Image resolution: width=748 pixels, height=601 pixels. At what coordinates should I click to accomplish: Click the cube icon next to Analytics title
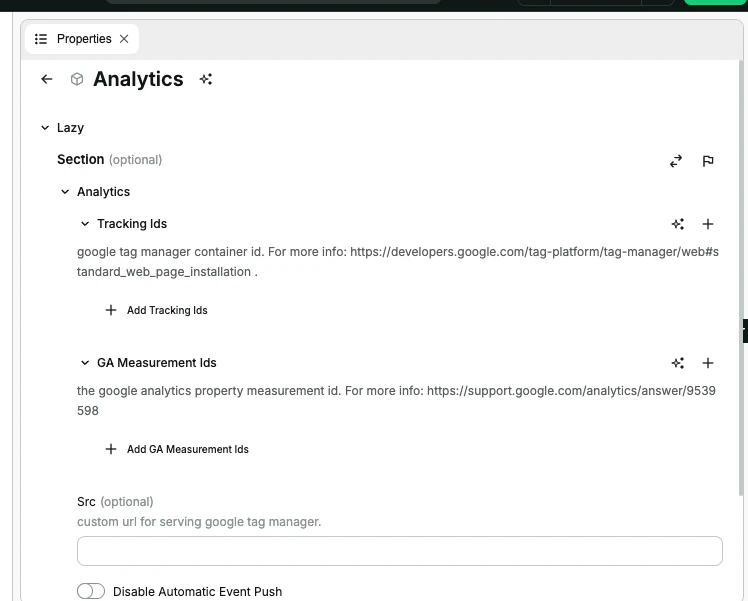pos(77,79)
